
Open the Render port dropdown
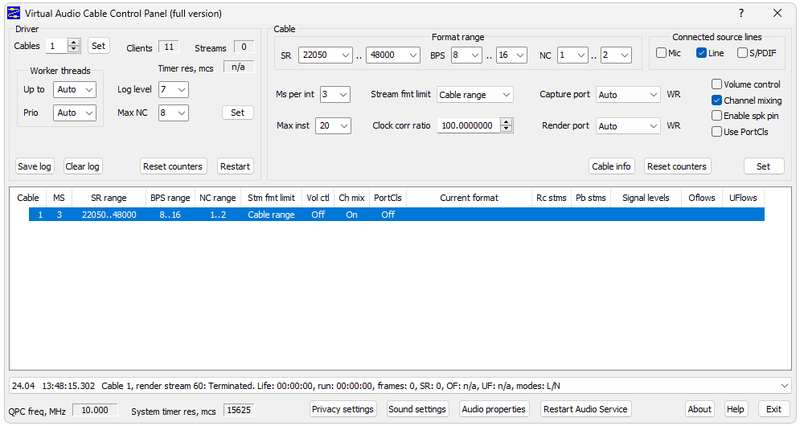[628, 126]
